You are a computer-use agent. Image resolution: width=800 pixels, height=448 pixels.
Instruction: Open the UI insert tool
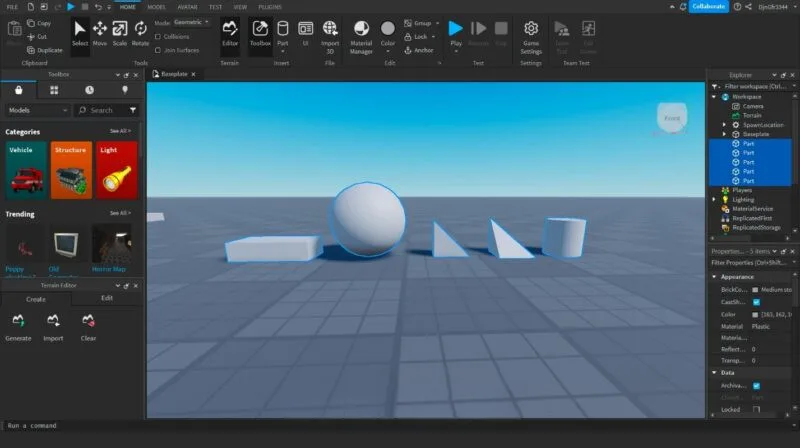coord(306,34)
